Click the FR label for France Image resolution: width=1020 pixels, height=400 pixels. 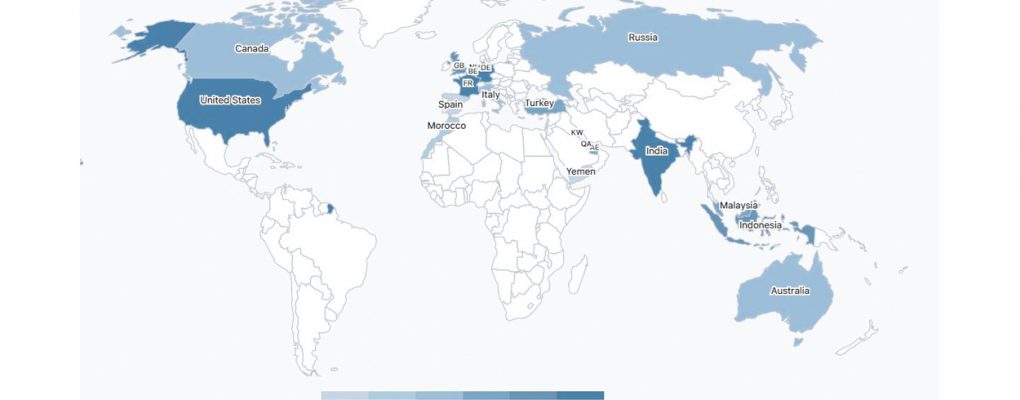click(467, 84)
